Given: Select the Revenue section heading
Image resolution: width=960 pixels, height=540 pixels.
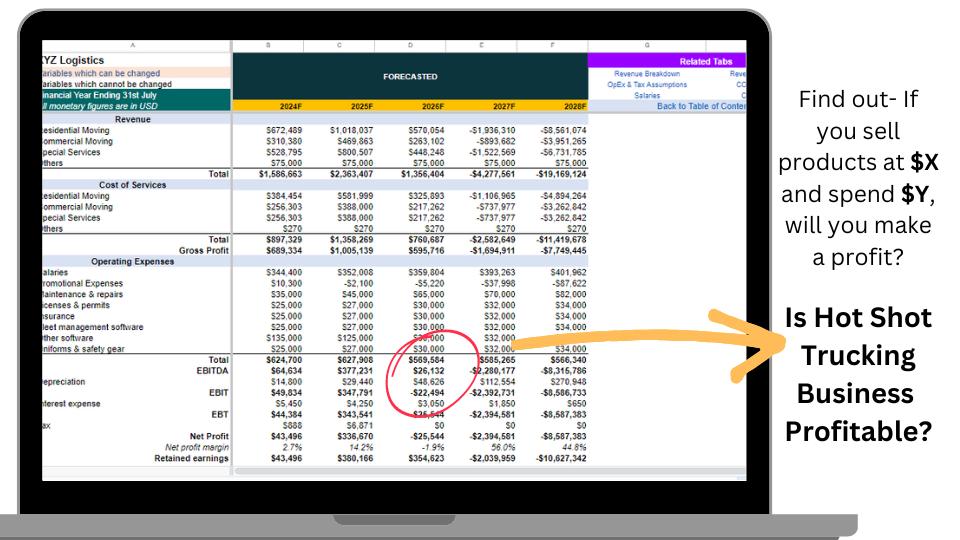Looking at the screenshot, I should [133, 119].
